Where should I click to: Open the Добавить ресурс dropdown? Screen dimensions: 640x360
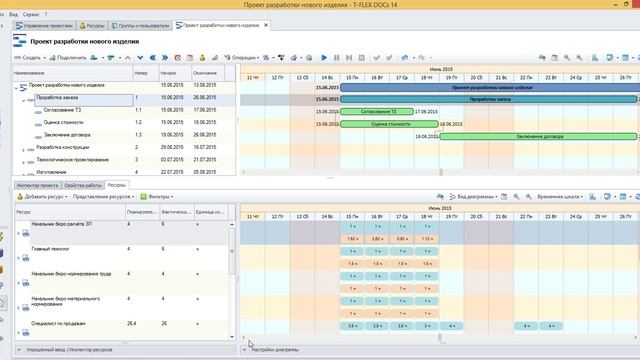click(x=42, y=197)
